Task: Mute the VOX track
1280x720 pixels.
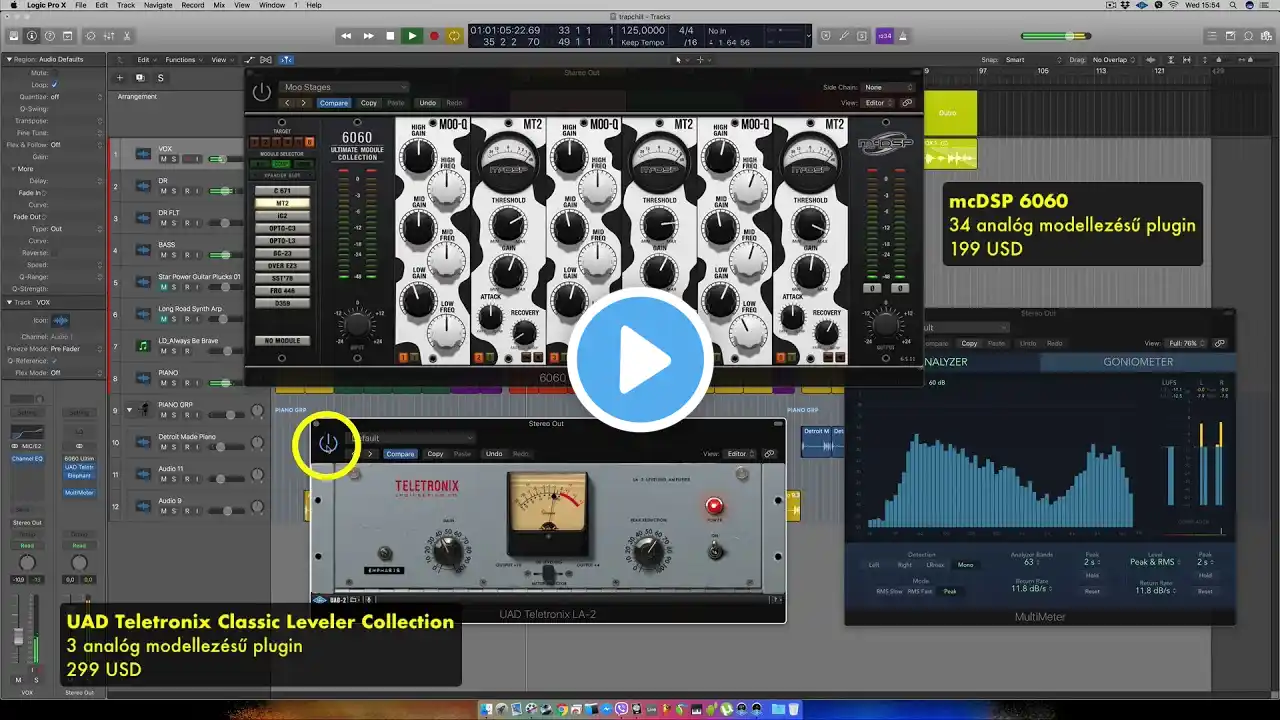Action: tap(164, 159)
